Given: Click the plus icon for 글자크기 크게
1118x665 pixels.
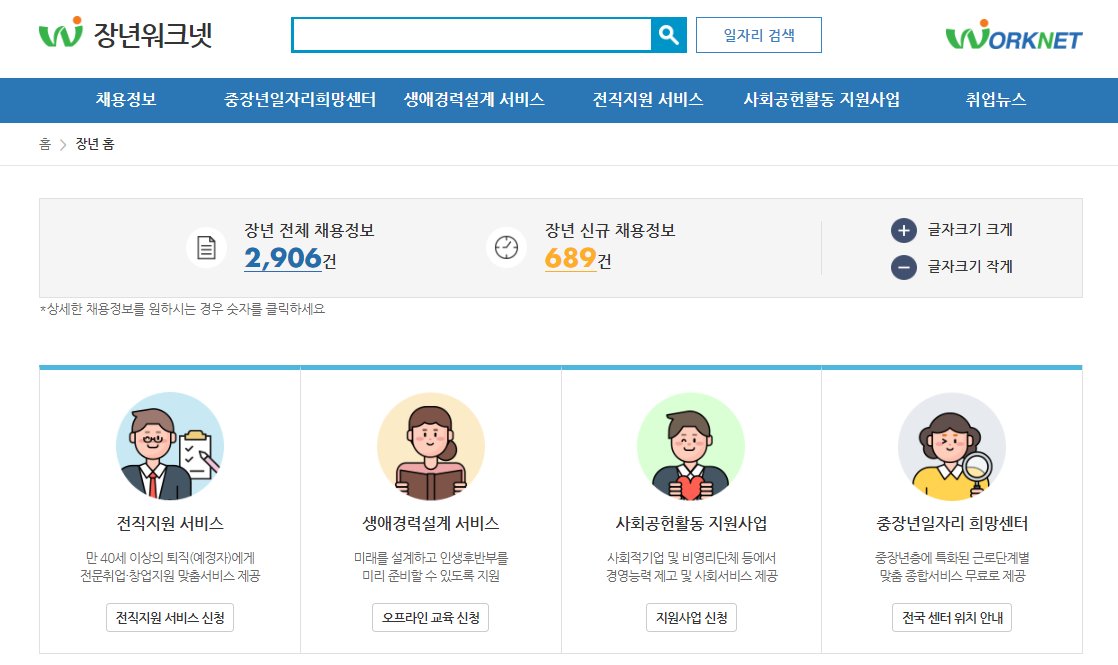Looking at the screenshot, I should (x=903, y=230).
